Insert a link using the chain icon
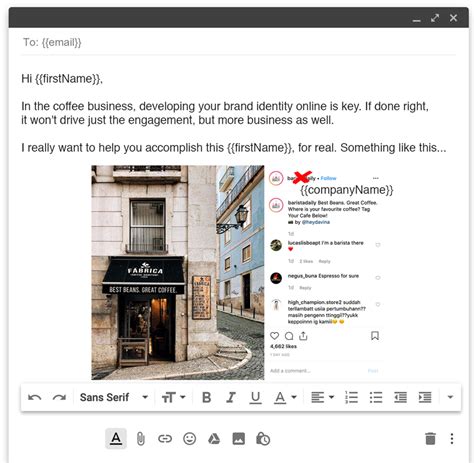The height and width of the screenshot is (463, 474). click(x=165, y=439)
